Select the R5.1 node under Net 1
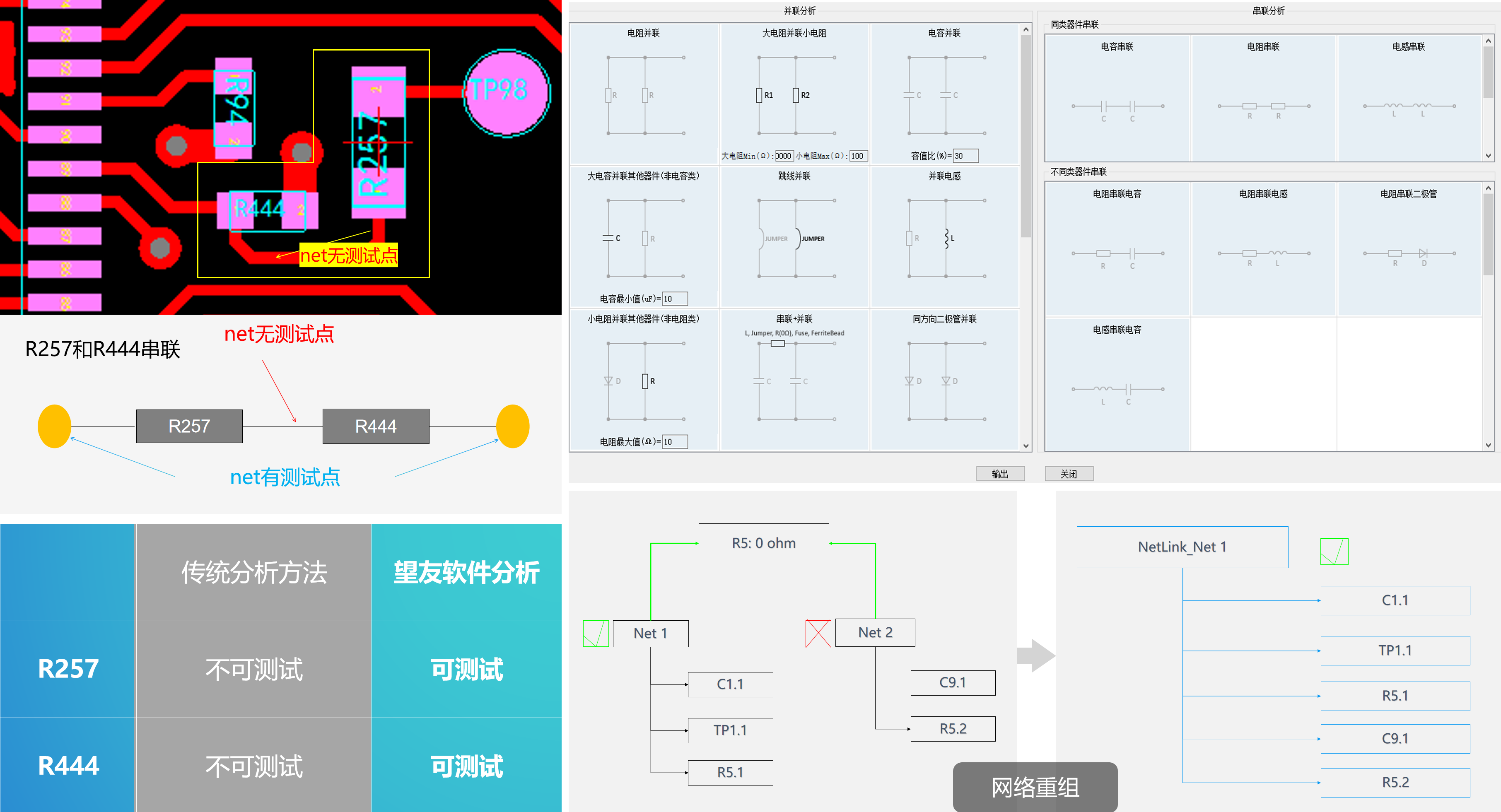The height and width of the screenshot is (812, 1501). [730, 772]
